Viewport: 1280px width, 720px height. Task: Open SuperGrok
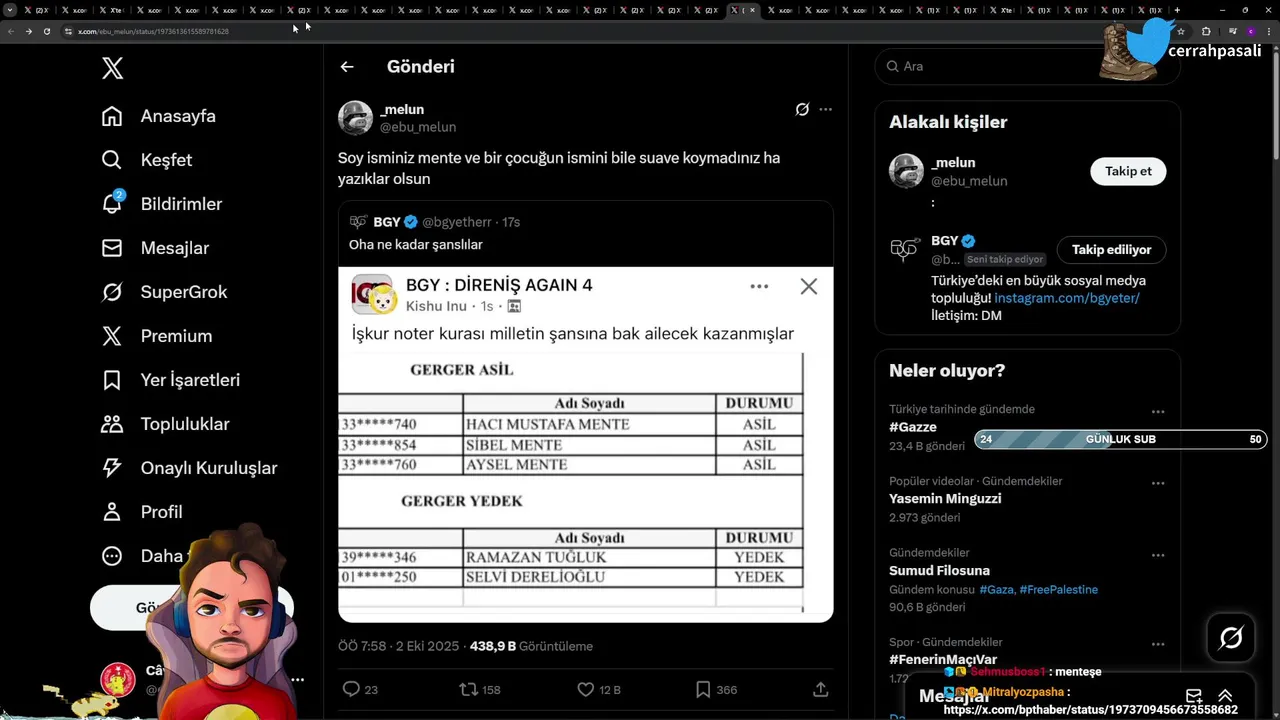pyautogui.click(x=164, y=292)
